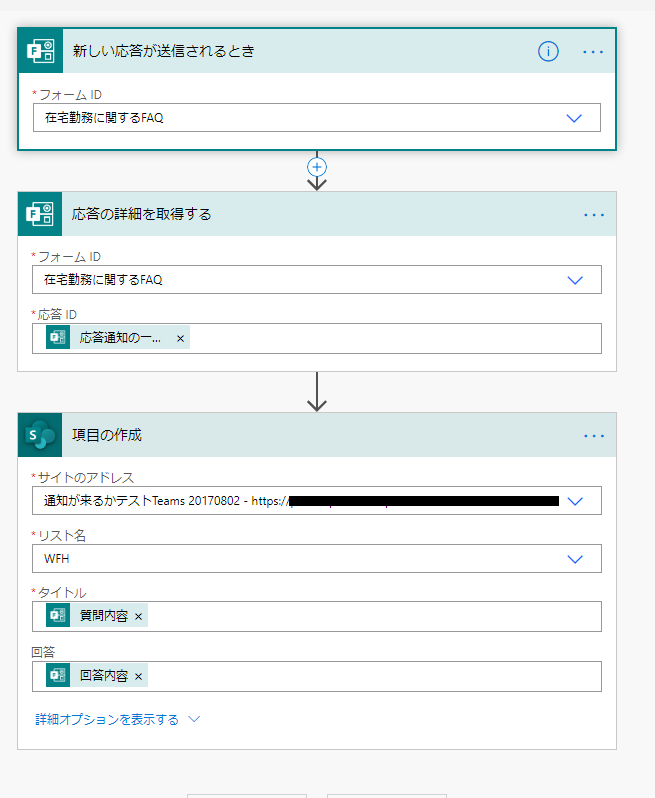Click SharePoint icon on 項目の作成 card
Image resolution: width=655 pixels, height=798 pixels.
(x=40, y=435)
